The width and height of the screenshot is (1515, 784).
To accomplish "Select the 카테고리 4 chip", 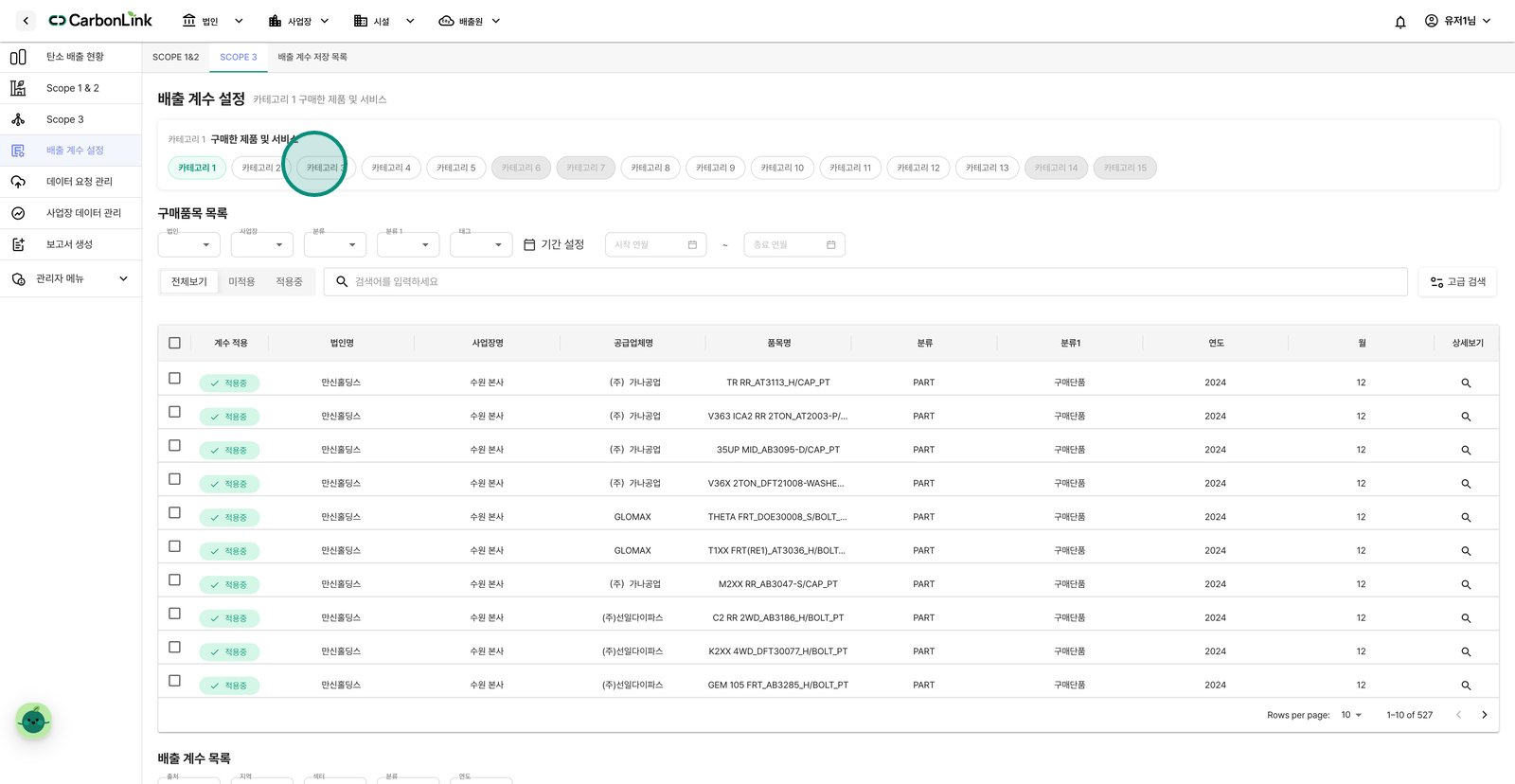I will click(391, 168).
